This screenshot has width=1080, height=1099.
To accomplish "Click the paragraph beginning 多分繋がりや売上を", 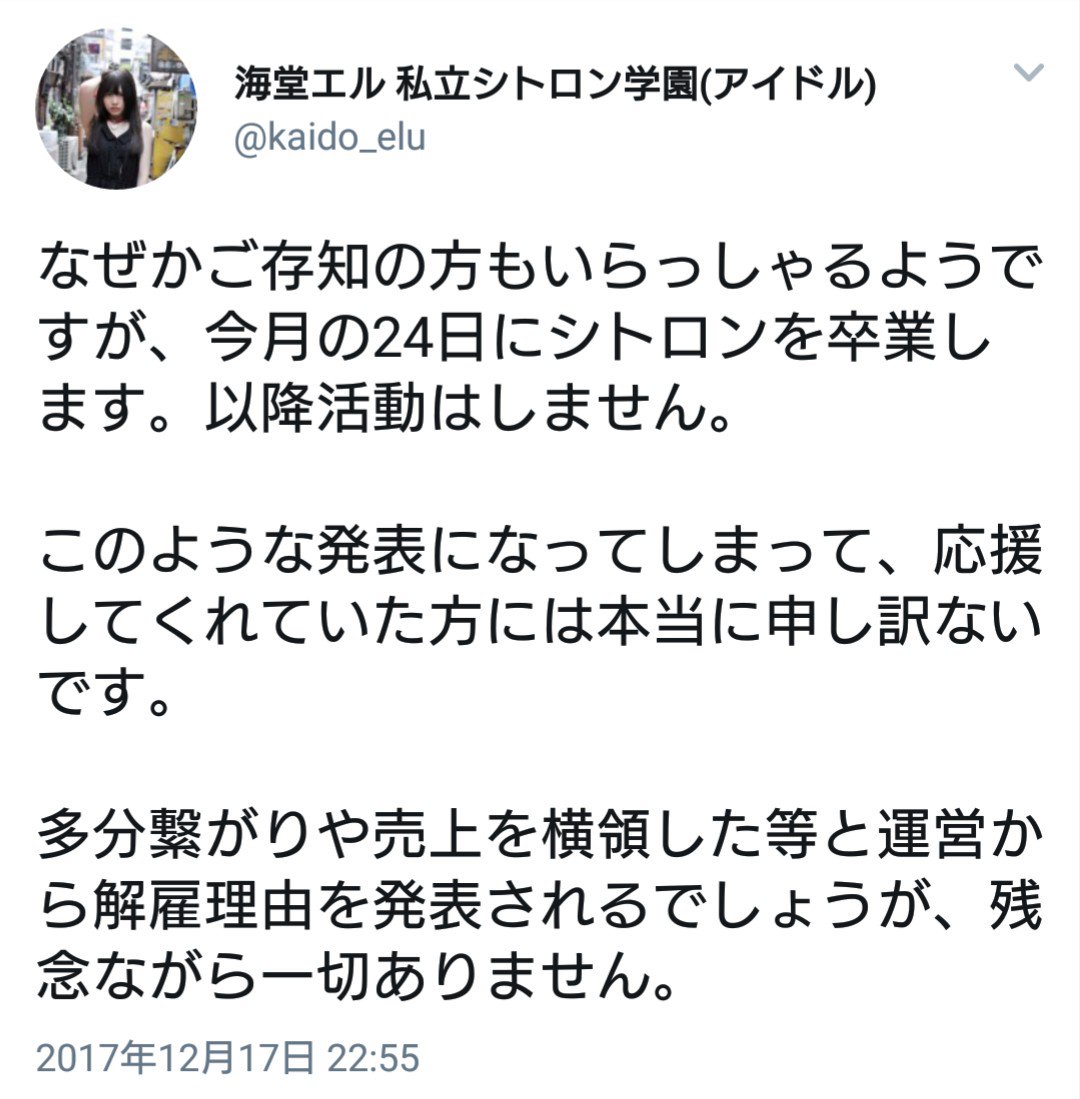I will coord(540,906).
